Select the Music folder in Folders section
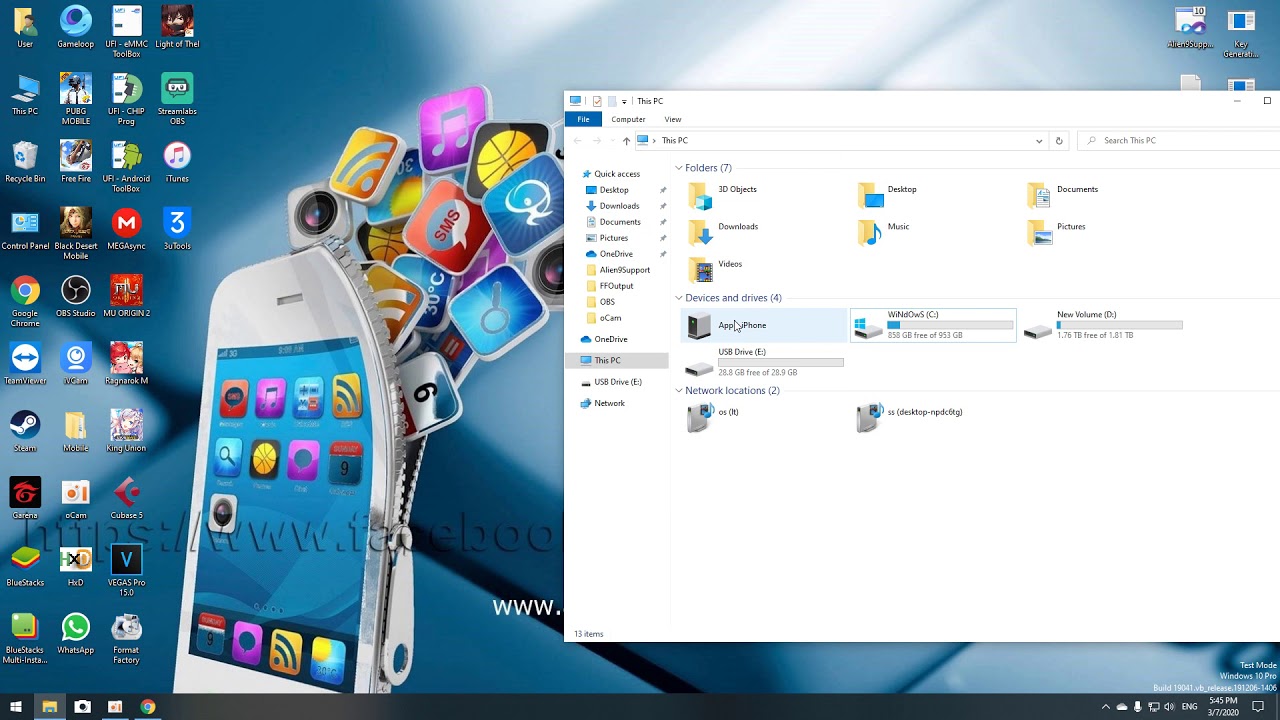Image resolution: width=1280 pixels, height=720 pixels. tap(884, 231)
